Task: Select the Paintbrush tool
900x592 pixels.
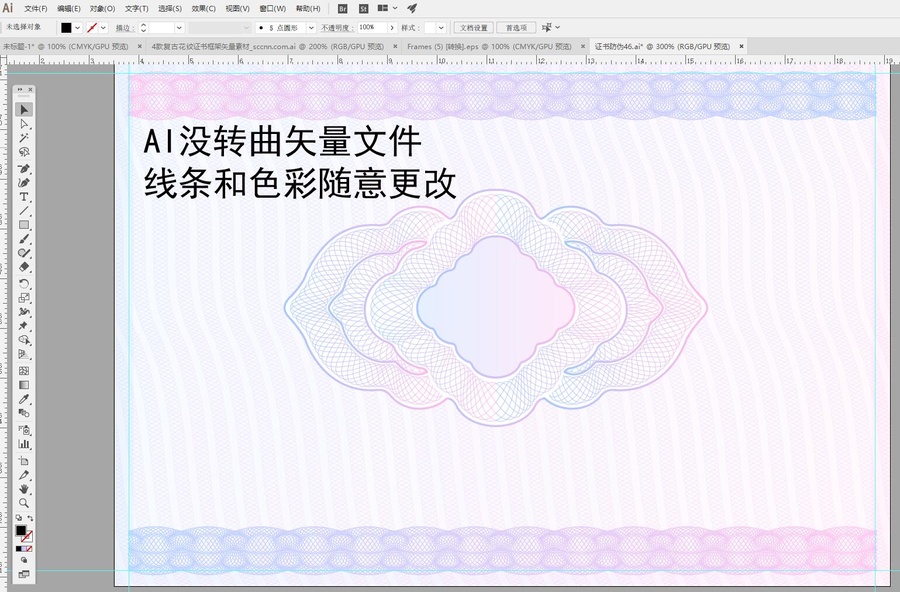Action: click(x=24, y=239)
